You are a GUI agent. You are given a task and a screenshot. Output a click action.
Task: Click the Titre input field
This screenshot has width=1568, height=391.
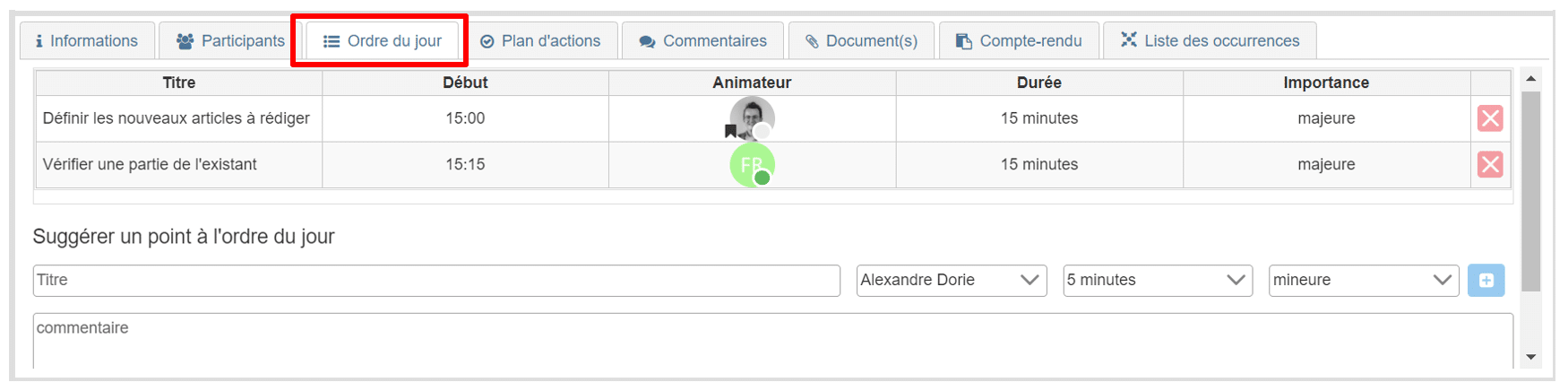tap(436, 281)
